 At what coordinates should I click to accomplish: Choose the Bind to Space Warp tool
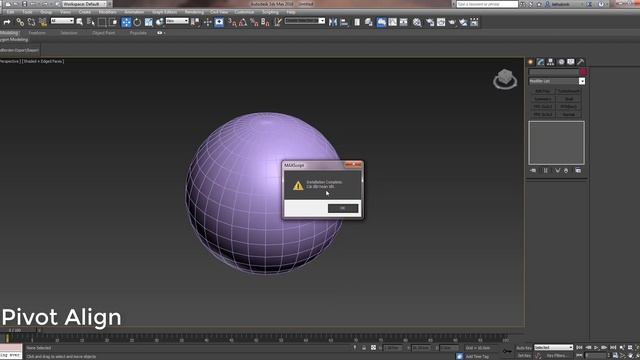point(42,22)
